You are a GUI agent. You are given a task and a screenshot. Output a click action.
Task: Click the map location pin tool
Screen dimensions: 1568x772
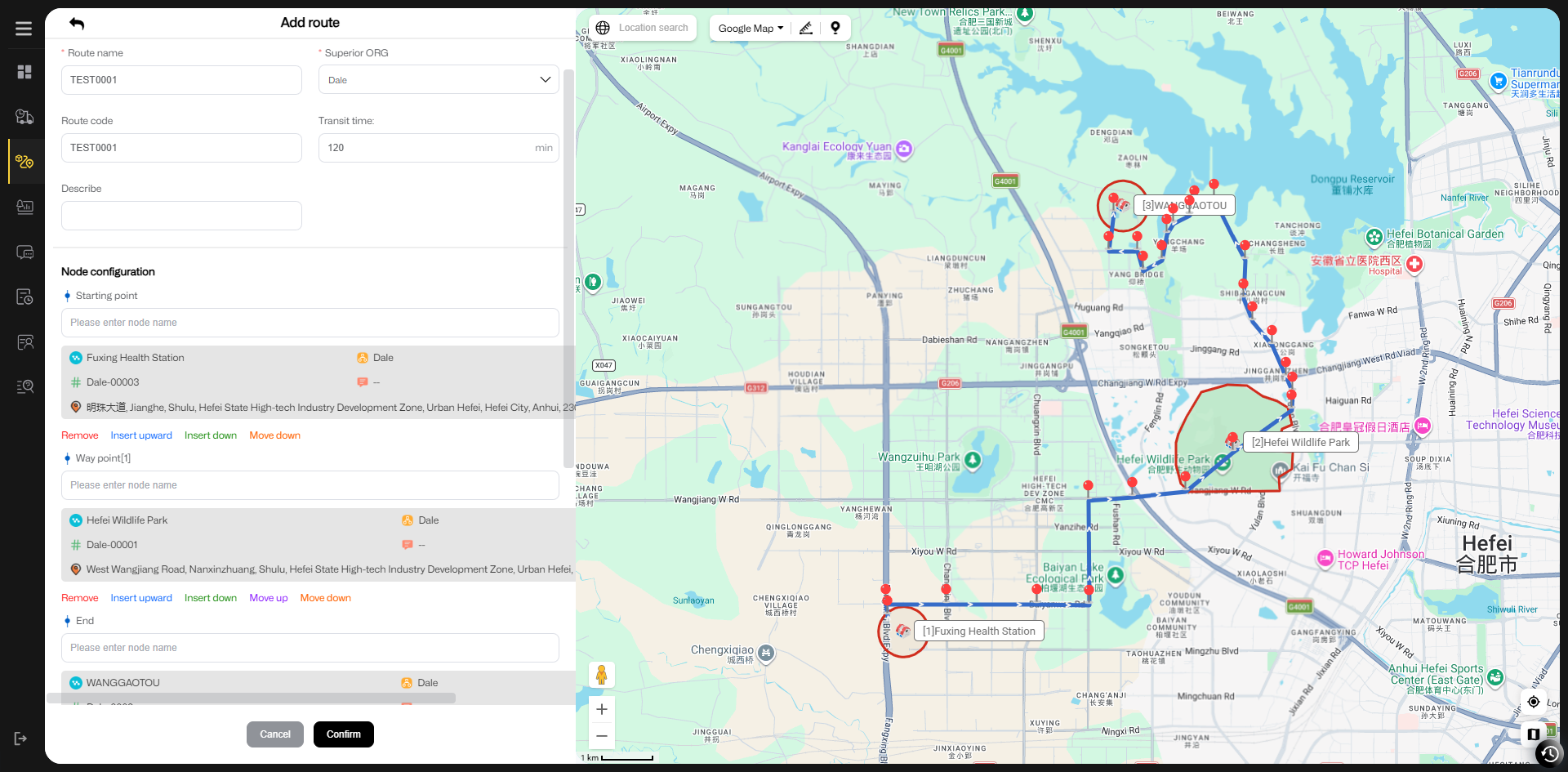(835, 28)
